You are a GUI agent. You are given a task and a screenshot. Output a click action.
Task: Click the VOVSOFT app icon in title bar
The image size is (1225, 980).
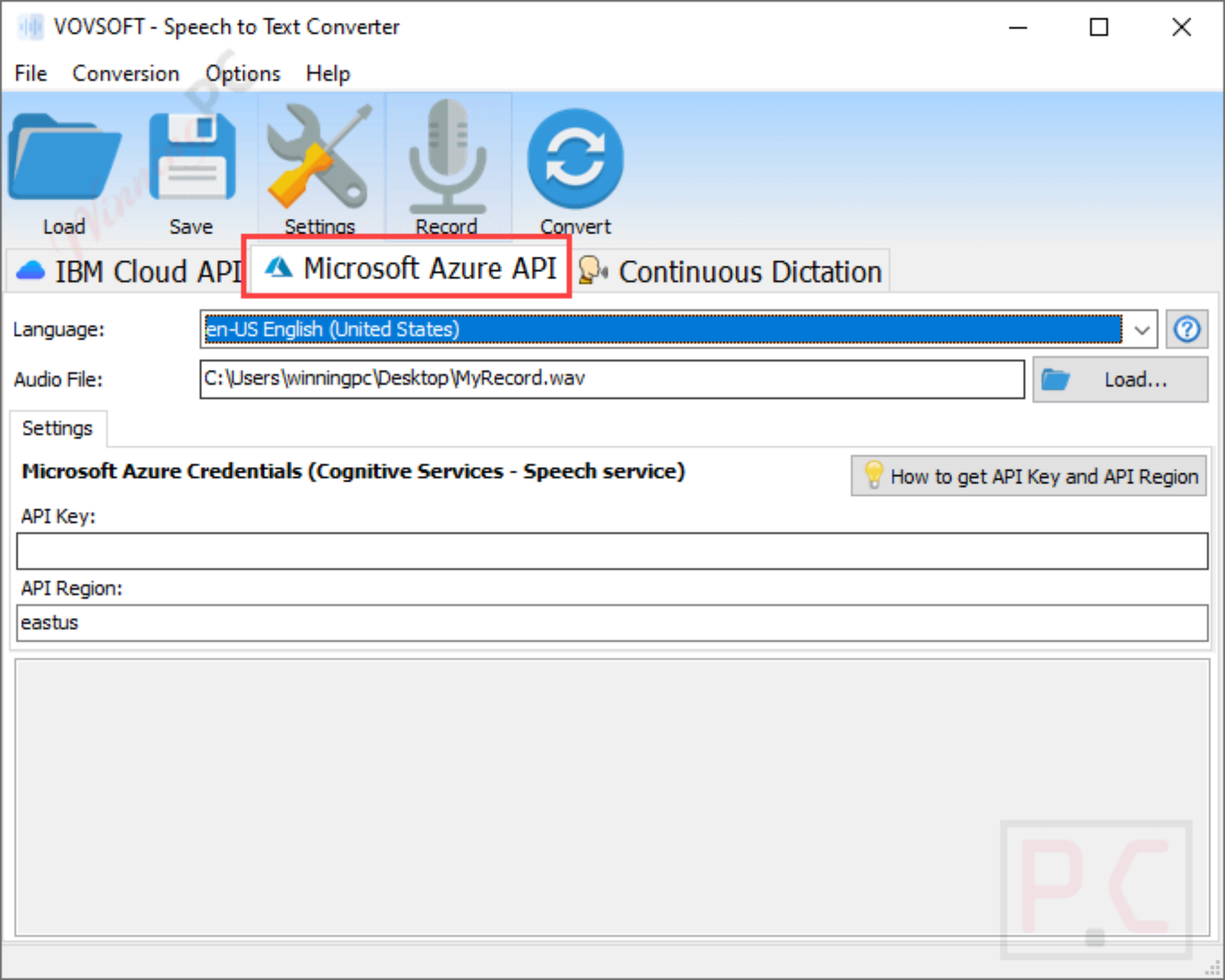pos(31,27)
